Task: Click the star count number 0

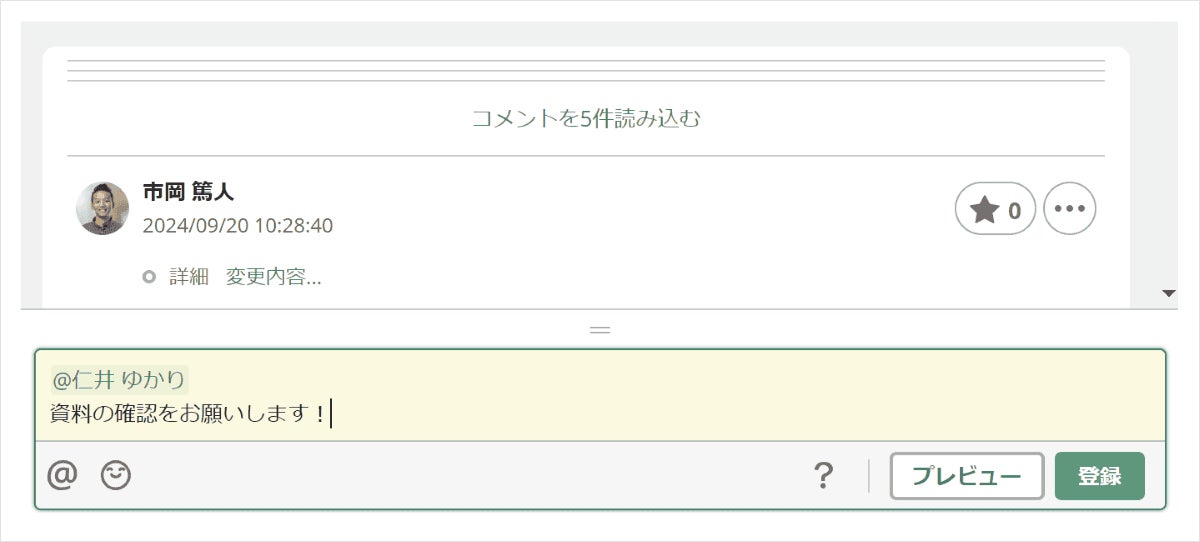Action: tap(1014, 210)
